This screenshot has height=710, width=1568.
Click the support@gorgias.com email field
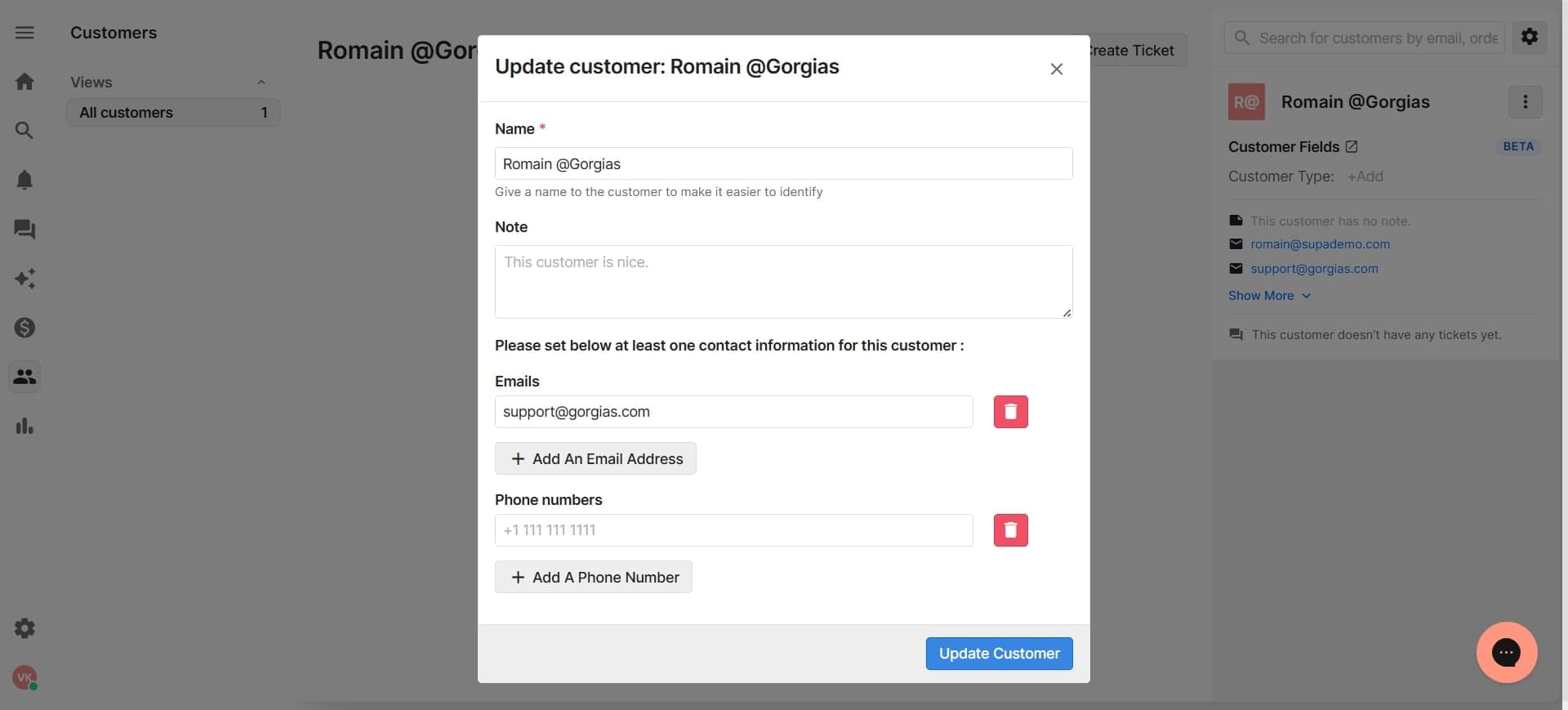point(733,412)
